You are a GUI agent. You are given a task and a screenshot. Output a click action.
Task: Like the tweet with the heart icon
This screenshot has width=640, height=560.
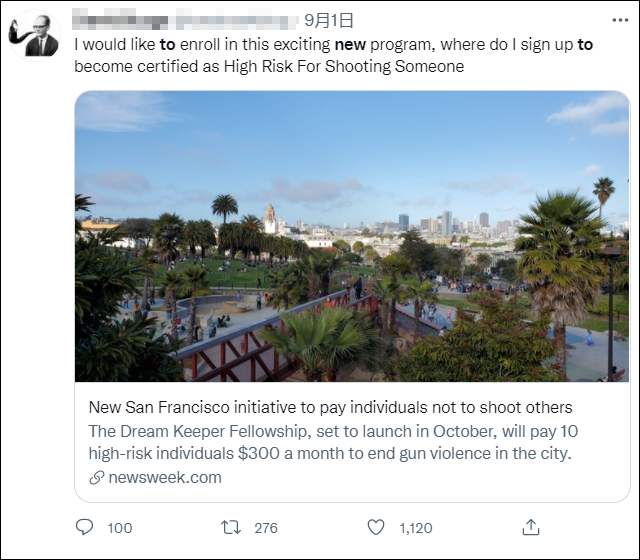376,527
